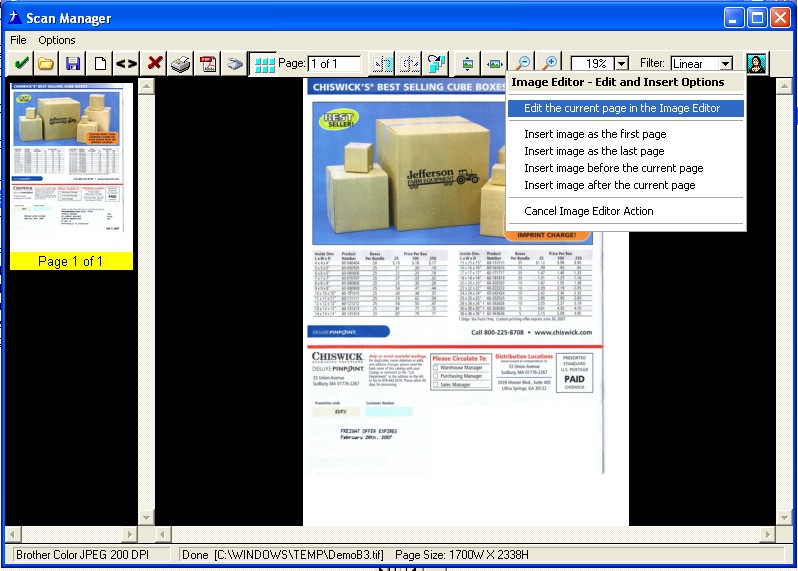Click the swap pages icon
Image resolution: width=798 pixels, height=571 pixels.
coord(436,64)
